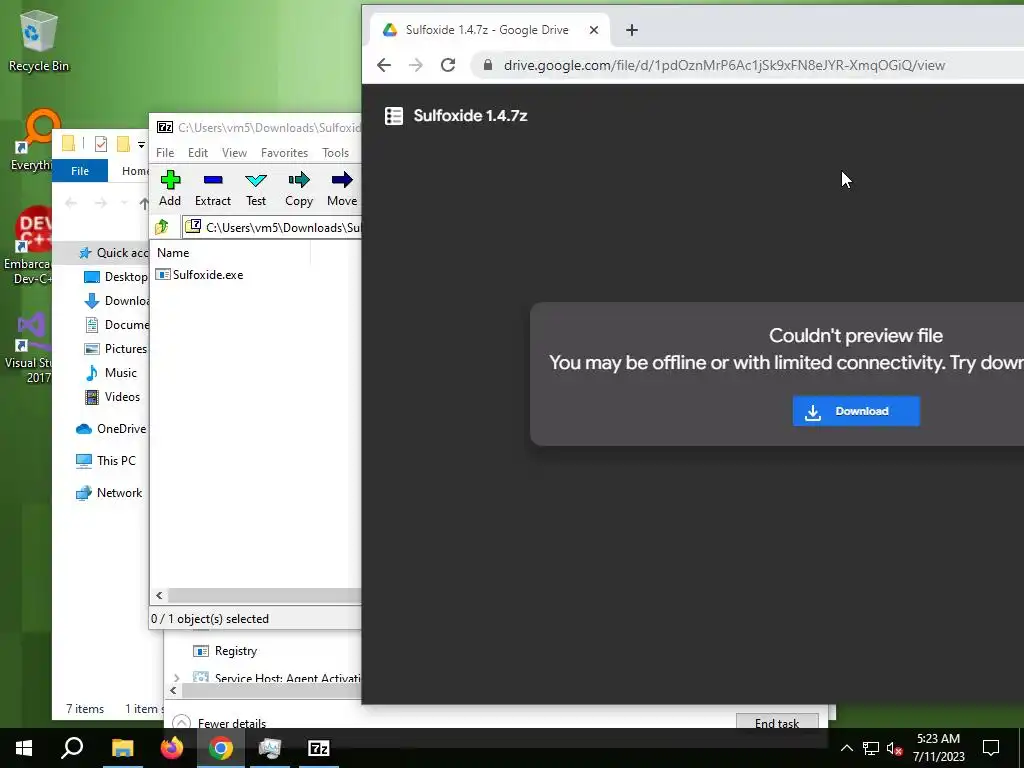Open the Tools menu in 7-Zip
1024x768 pixels.
pos(335,153)
